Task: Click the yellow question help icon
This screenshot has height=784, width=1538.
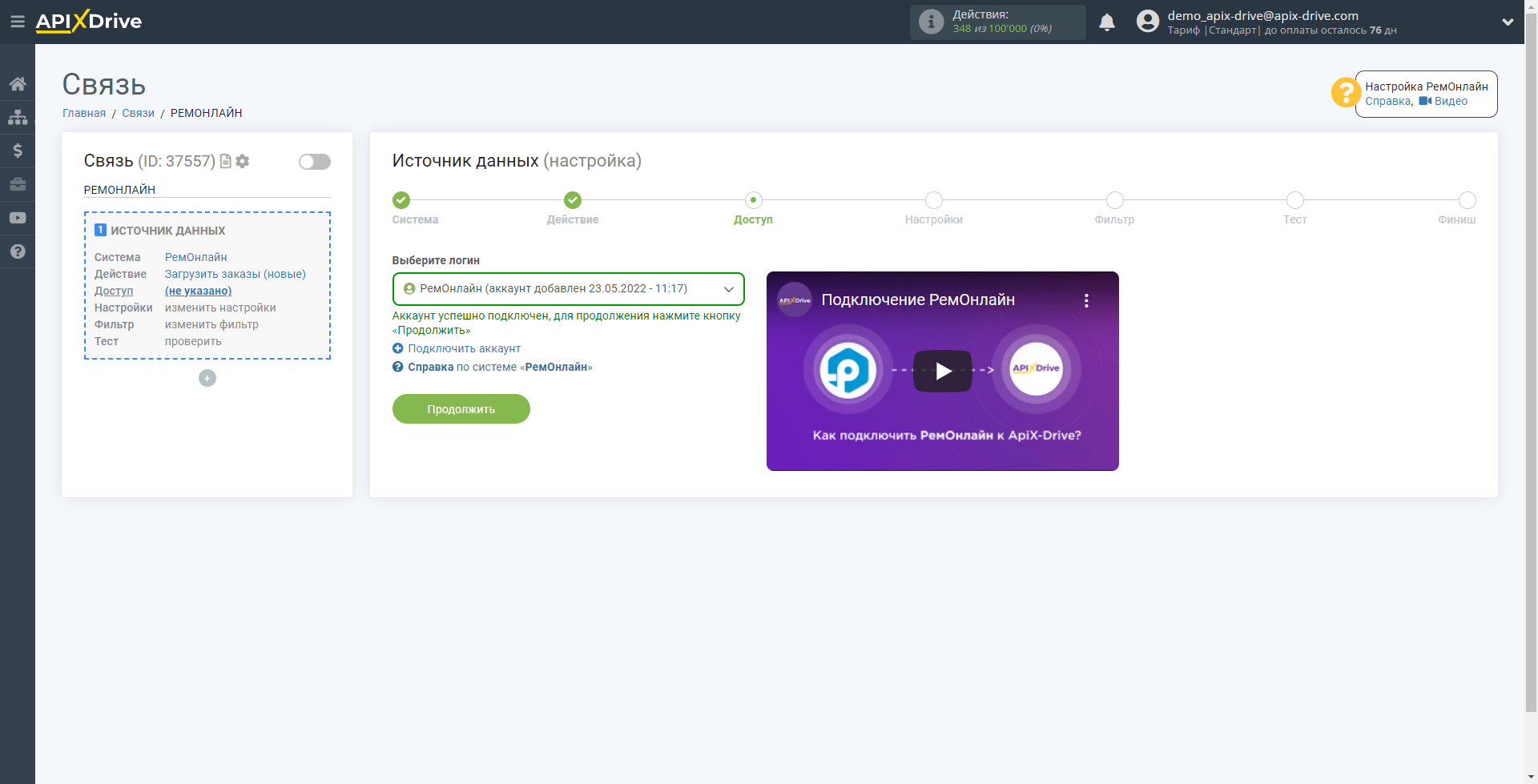Action: (x=1346, y=92)
